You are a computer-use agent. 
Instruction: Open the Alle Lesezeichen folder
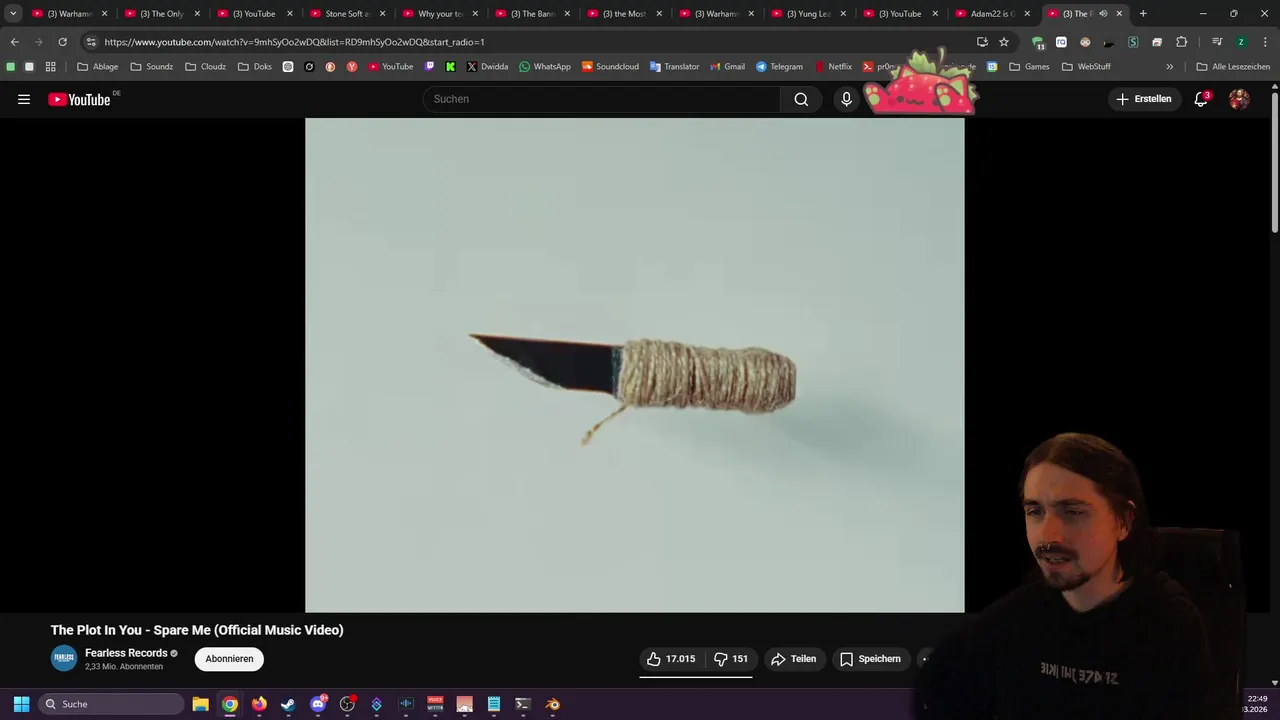(x=1233, y=67)
